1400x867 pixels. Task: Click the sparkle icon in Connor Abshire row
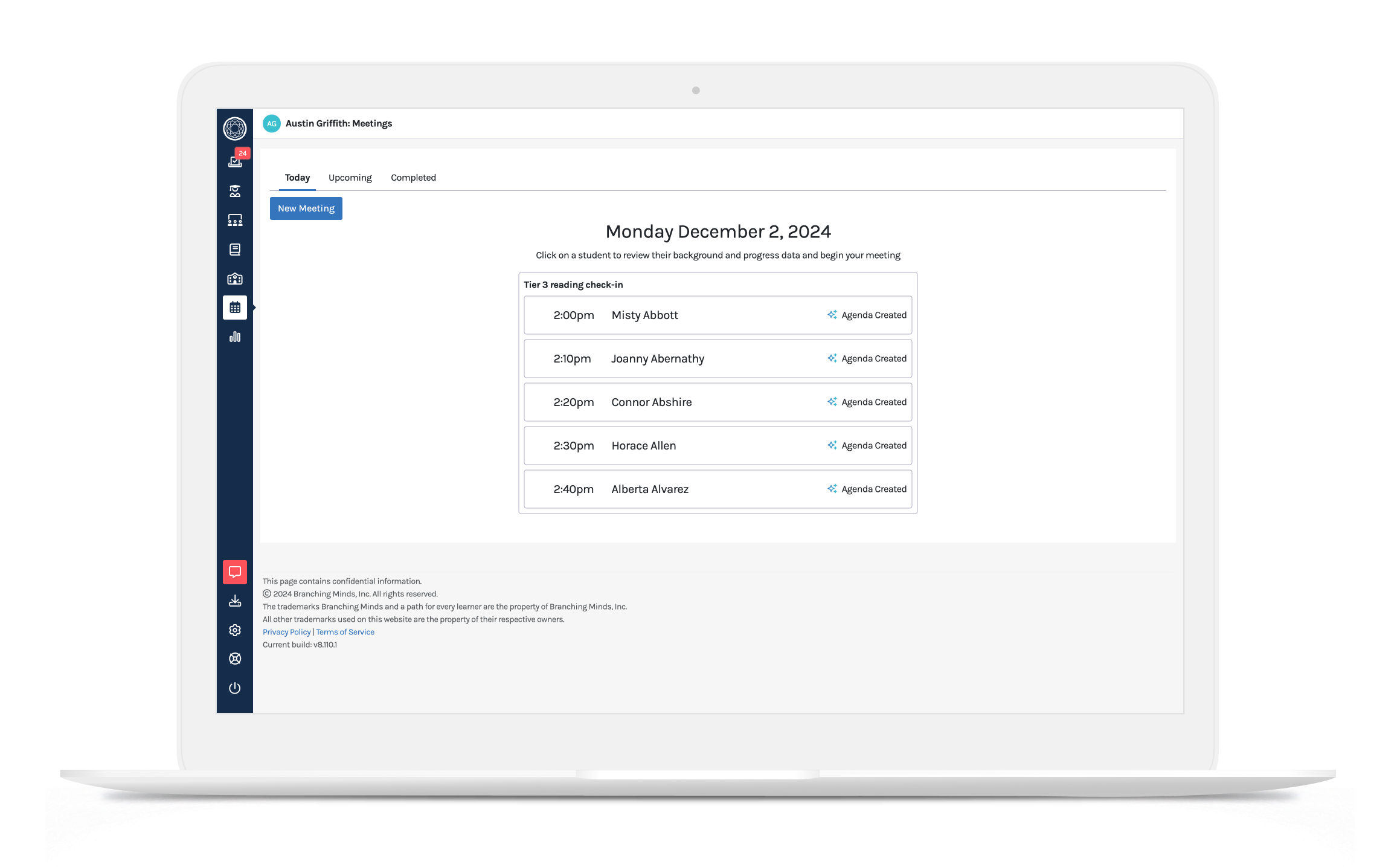(832, 402)
